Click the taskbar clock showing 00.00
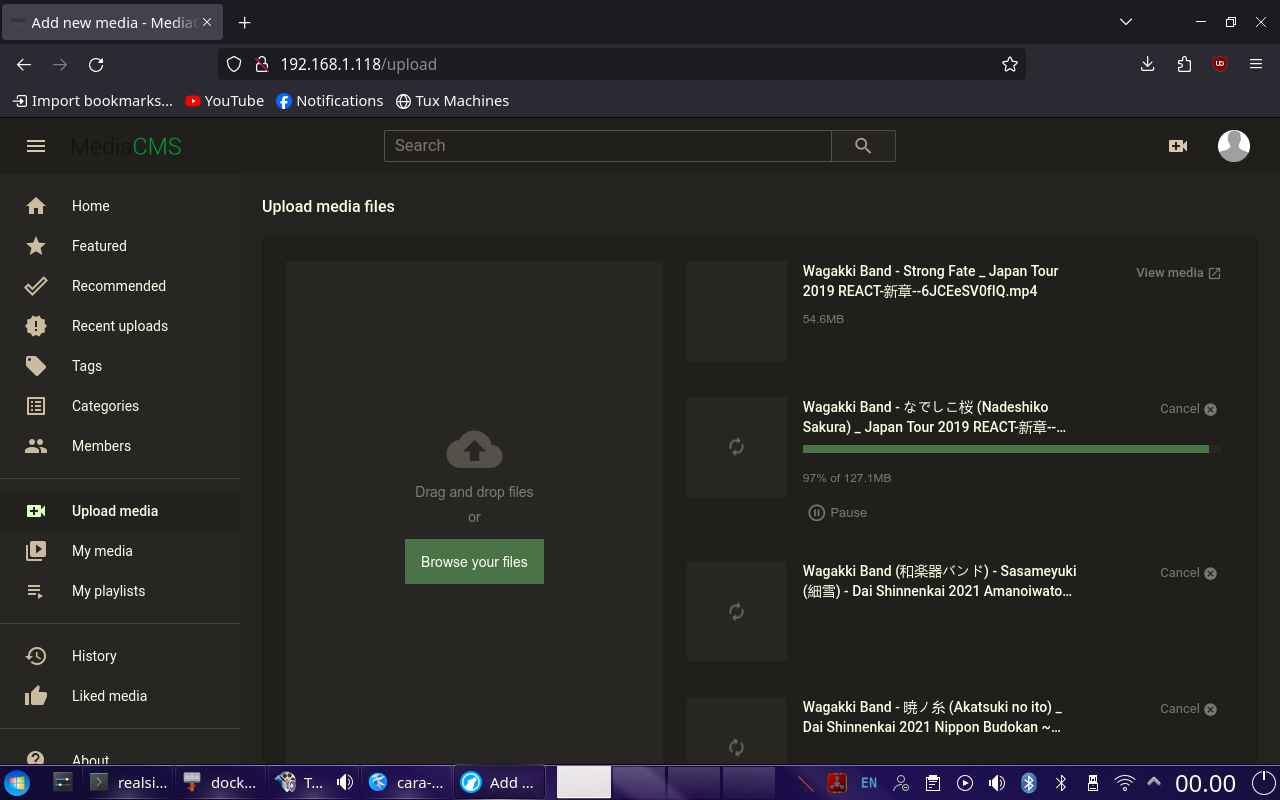1280x800 pixels. click(1205, 783)
